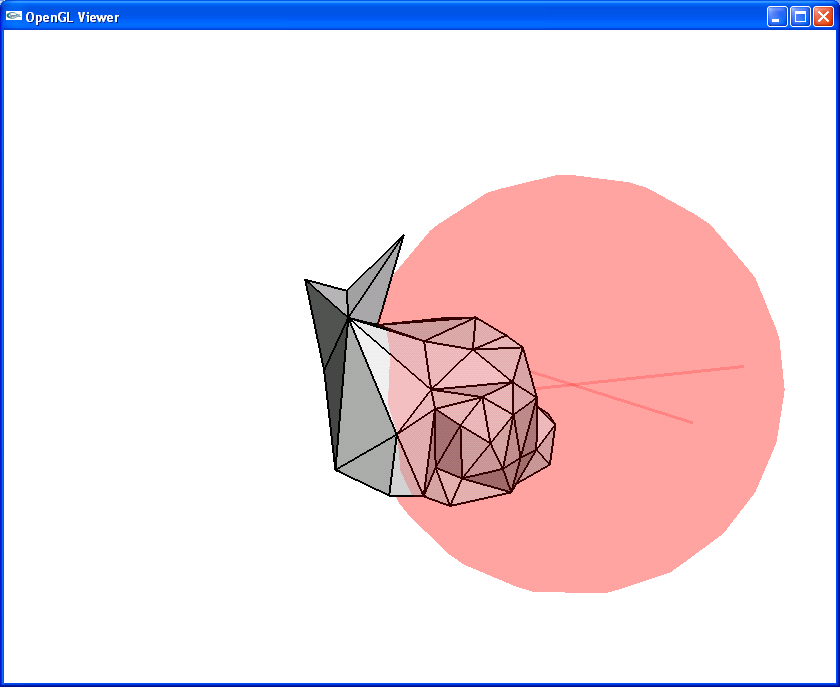This screenshot has width=840, height=687.
Task: Maximize the OpenGL Viewer window
Action: coord(800,16)
